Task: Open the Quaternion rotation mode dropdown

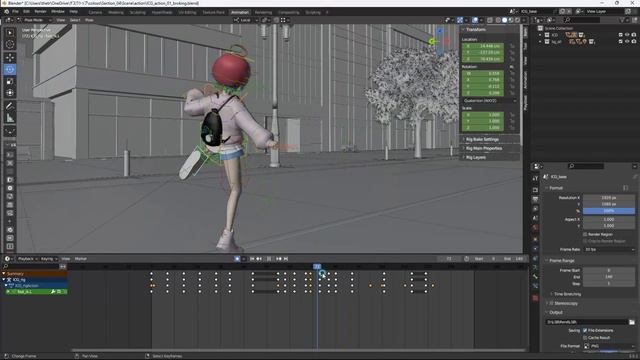Action: click(490, 101)
